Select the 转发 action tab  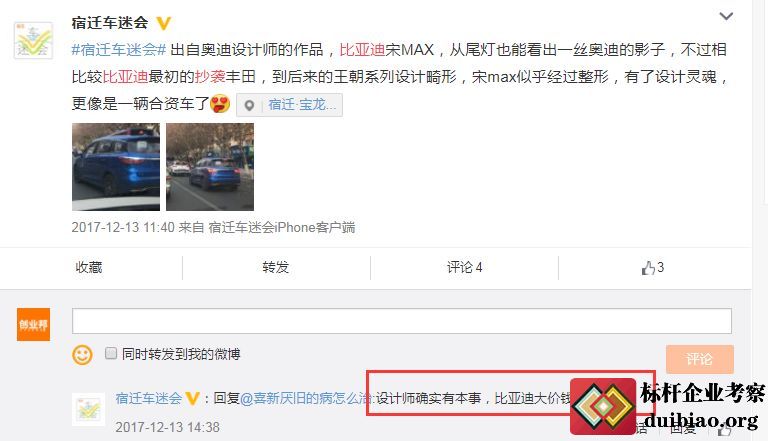tap(276, 268)
